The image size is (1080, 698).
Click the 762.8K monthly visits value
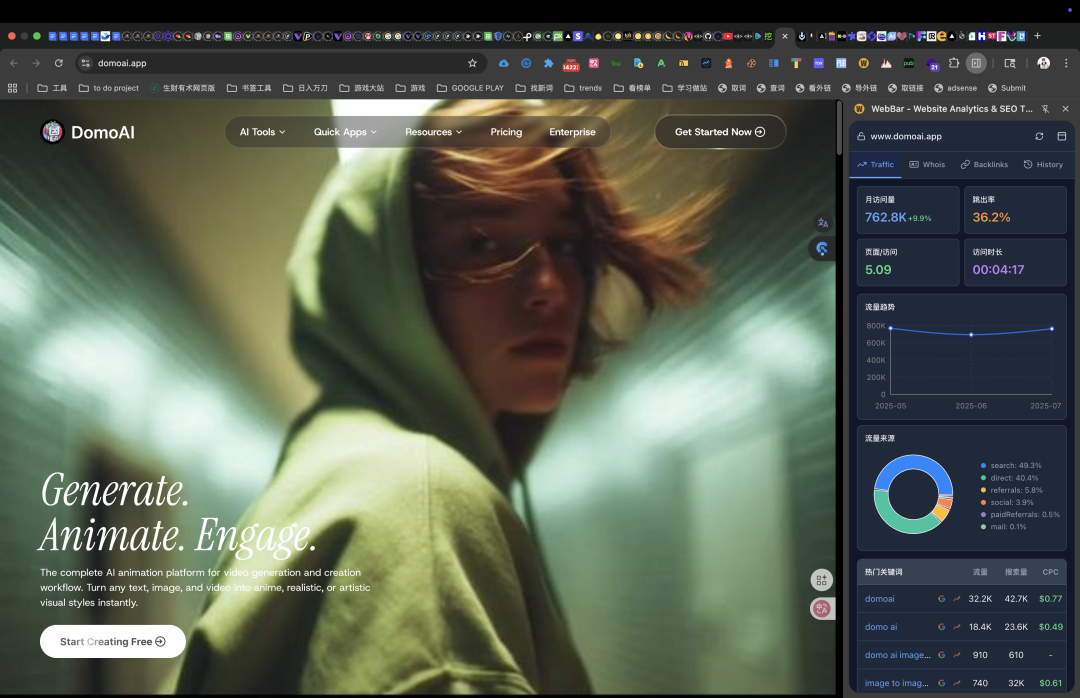click(885, 217)
